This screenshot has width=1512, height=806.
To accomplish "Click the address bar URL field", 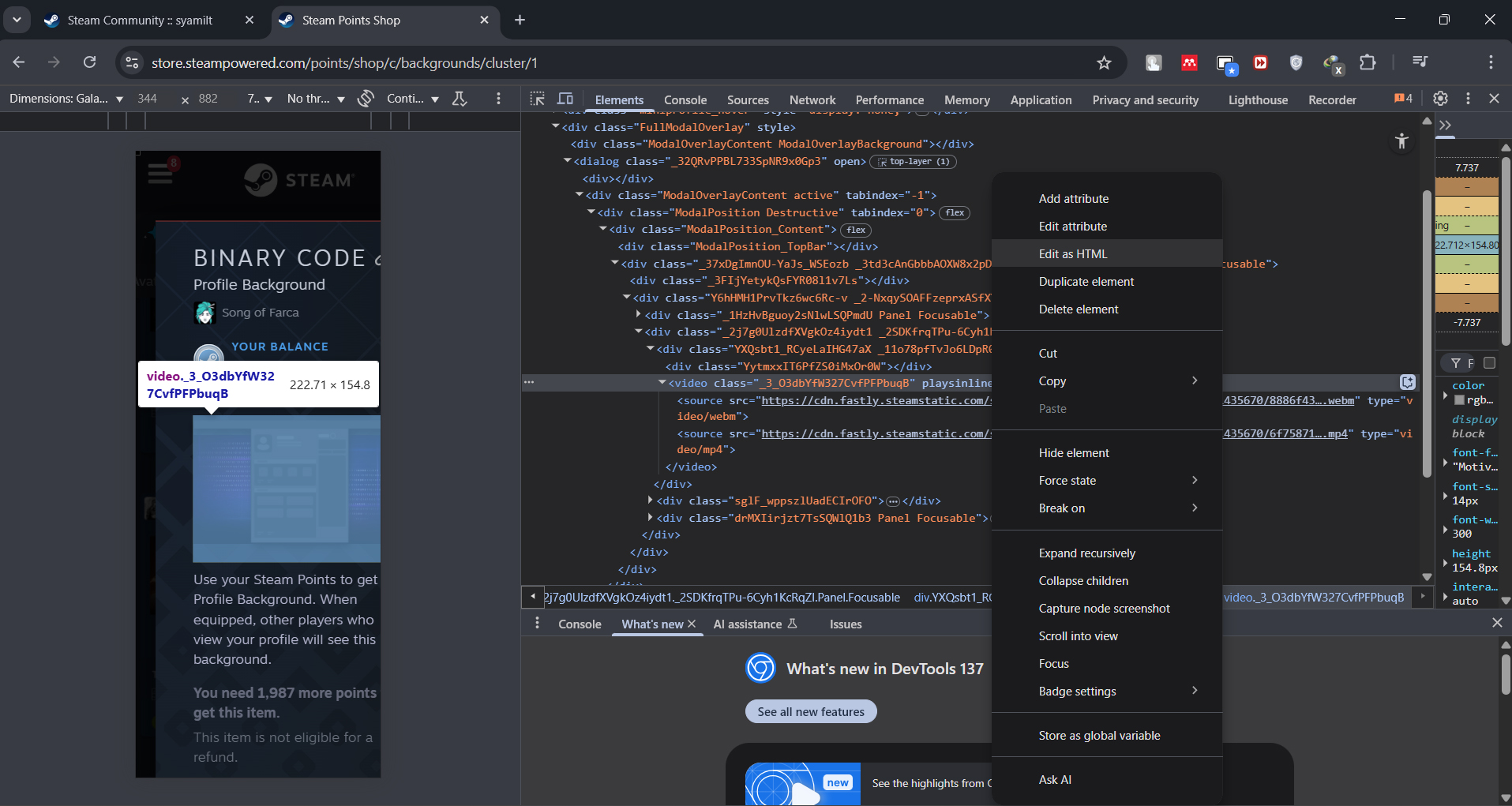I will coord(616,62).
